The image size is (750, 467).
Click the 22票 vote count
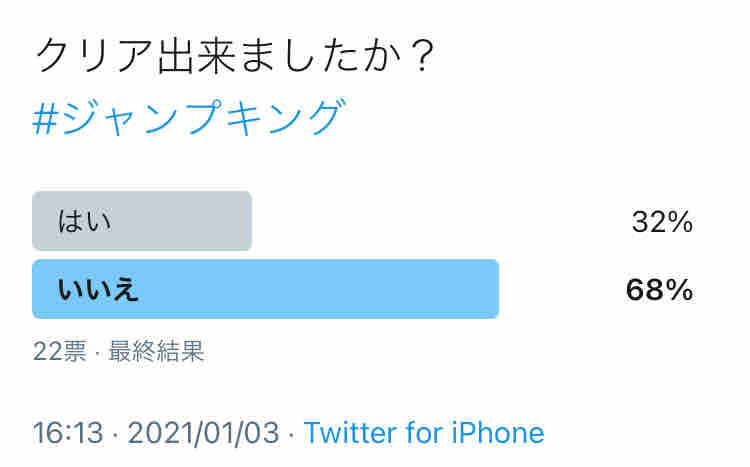[x=60, y=352]
